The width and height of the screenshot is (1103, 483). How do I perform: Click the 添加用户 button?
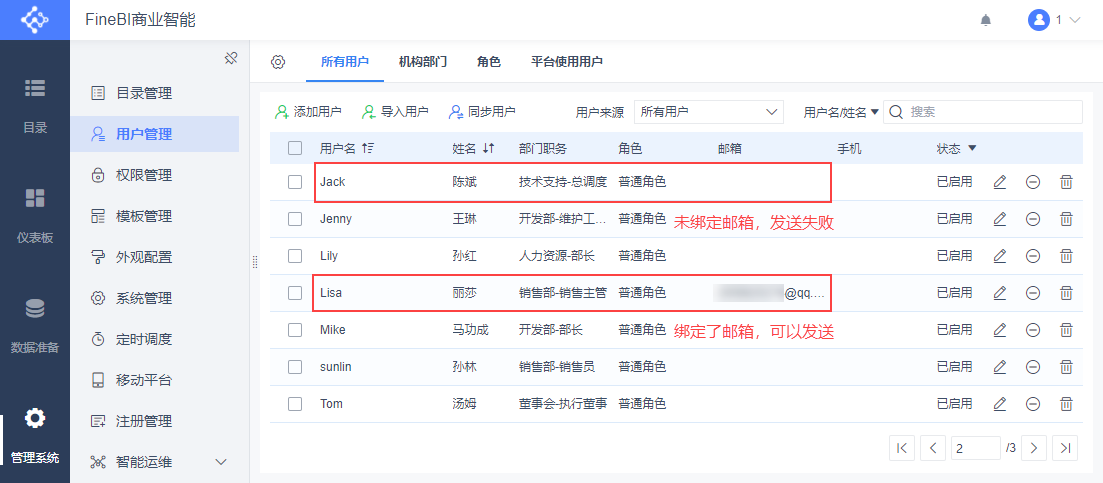click(x=308, y=112)
